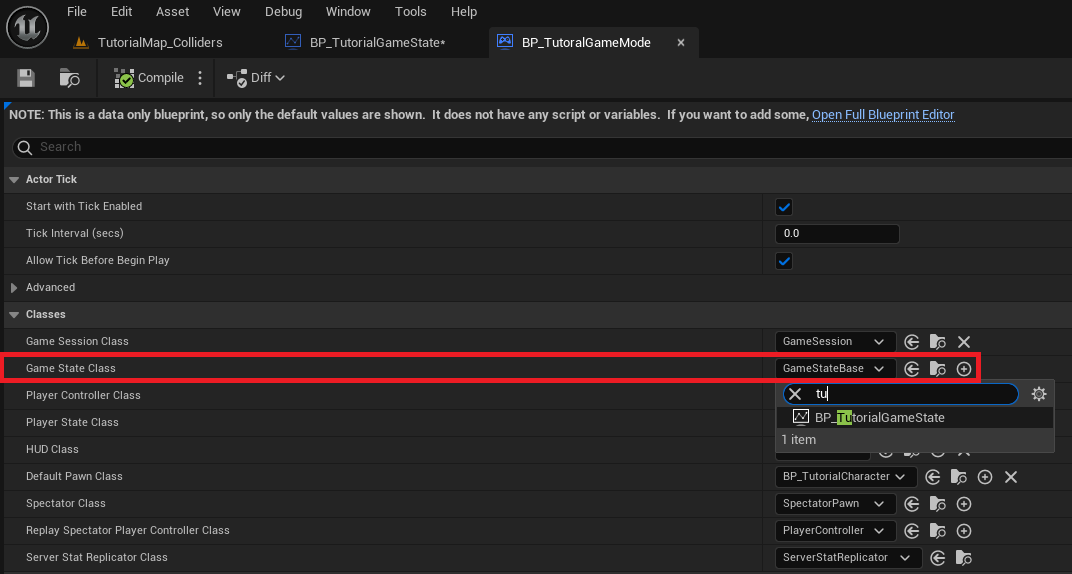Use selected asset for Game Session Class
The width and height of the screenshot is (1072, 574).
click(911, 342)
